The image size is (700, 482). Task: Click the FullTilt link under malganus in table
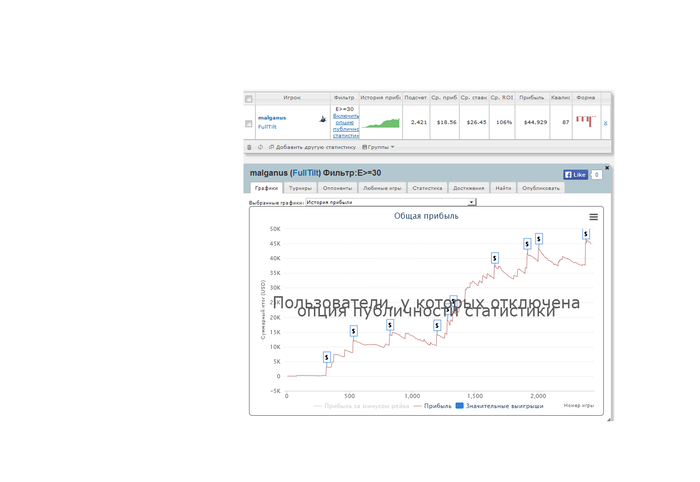point(267,127)
